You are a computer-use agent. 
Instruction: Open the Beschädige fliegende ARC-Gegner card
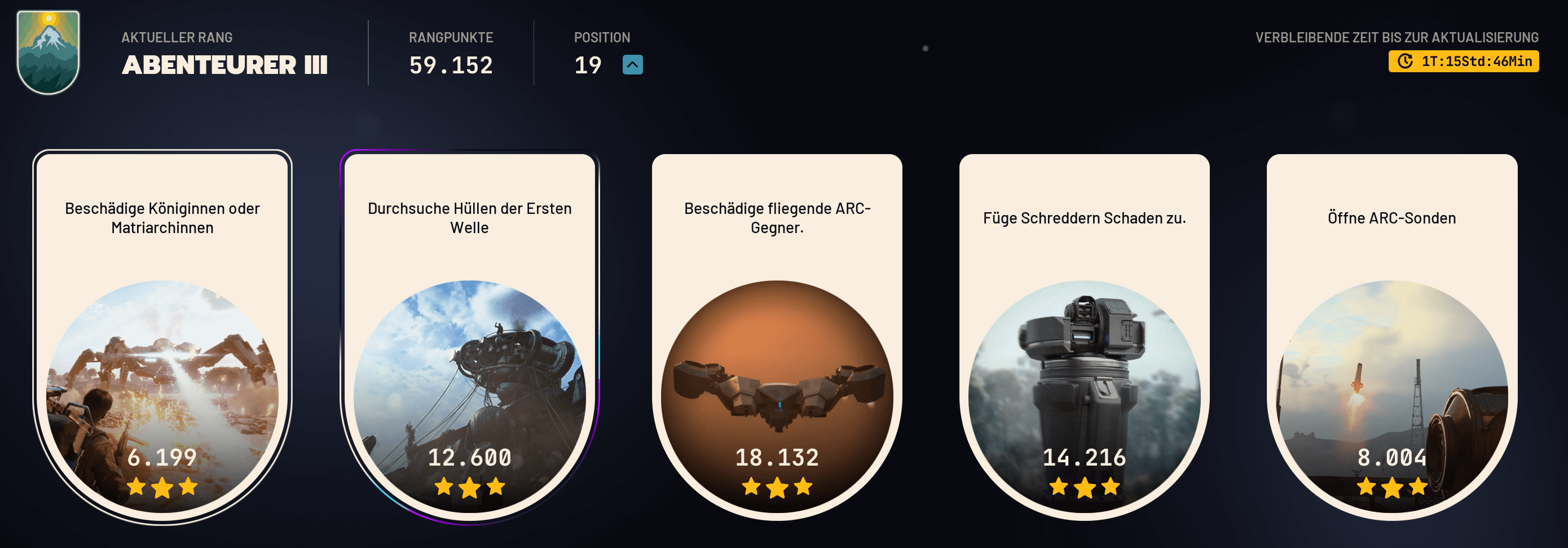[777, 337]
